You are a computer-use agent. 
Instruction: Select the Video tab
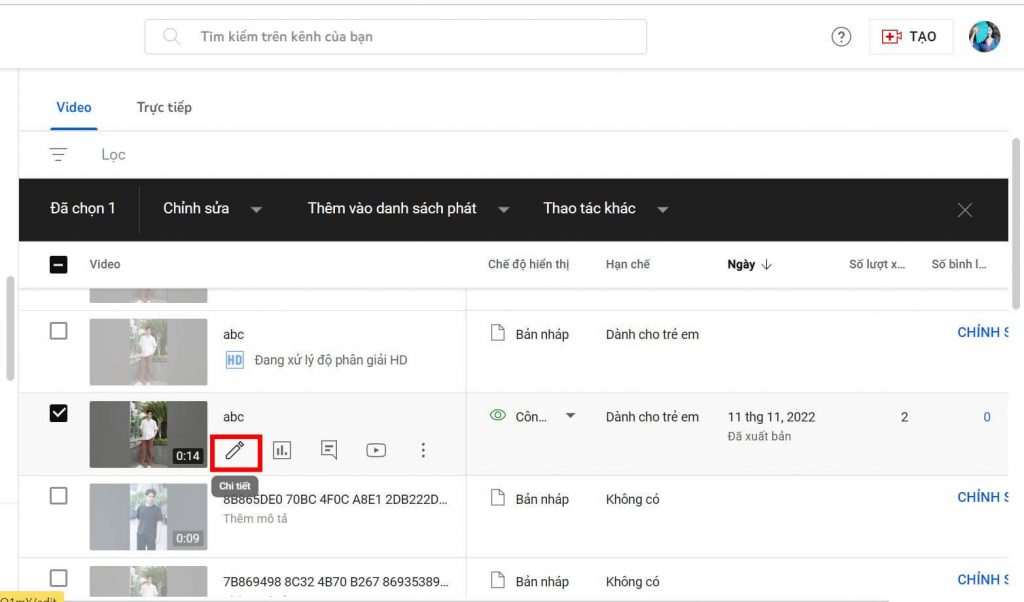click(73, 107)
